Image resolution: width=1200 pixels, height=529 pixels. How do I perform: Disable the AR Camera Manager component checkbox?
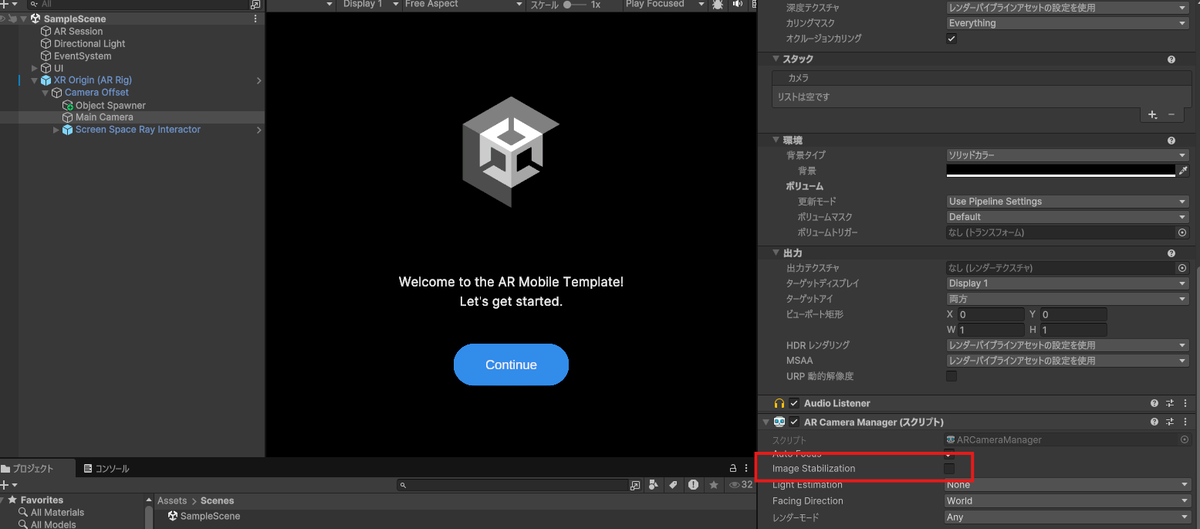point(795,423)
